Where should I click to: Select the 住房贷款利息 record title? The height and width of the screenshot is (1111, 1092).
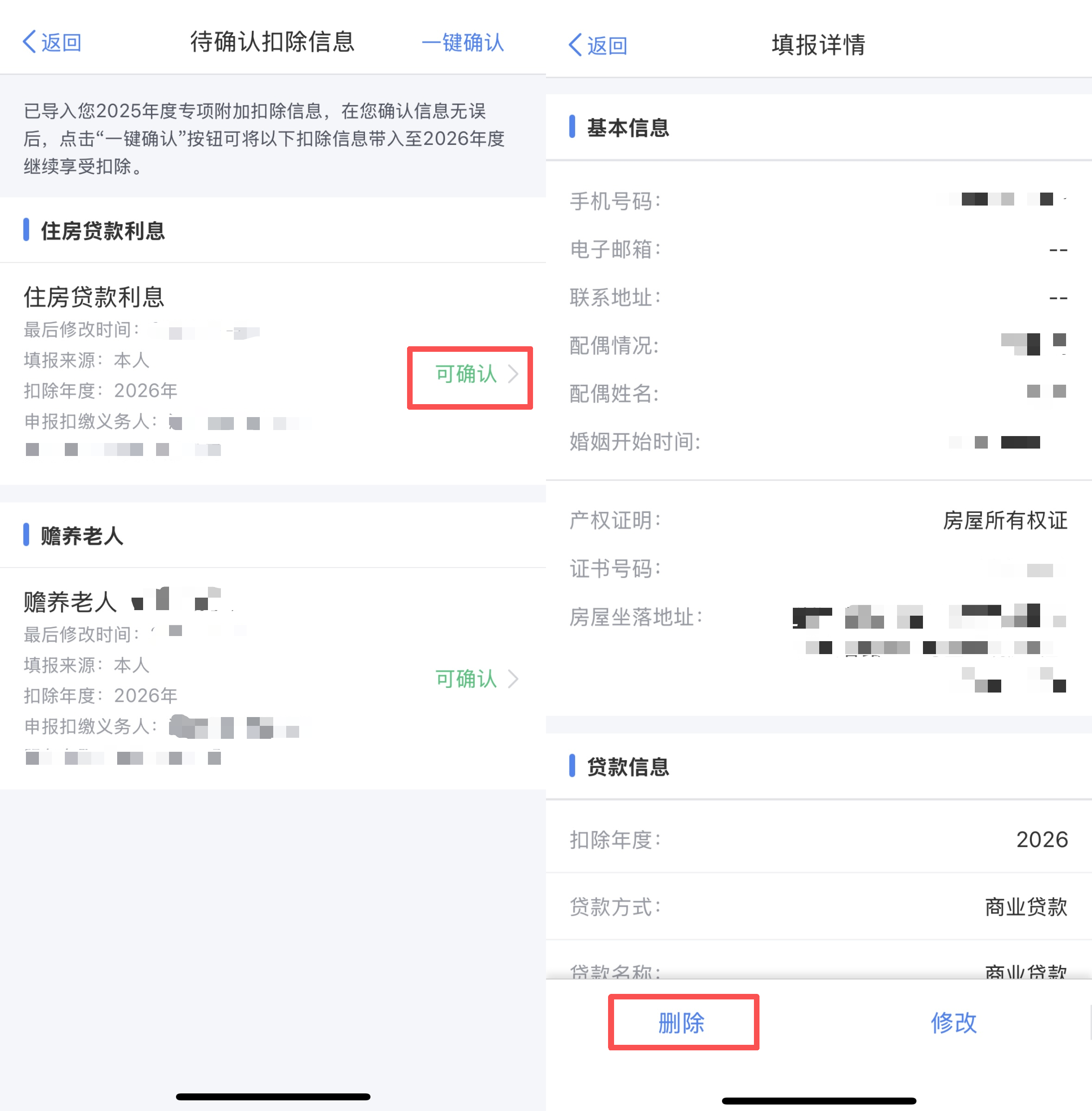click(94, 297)
